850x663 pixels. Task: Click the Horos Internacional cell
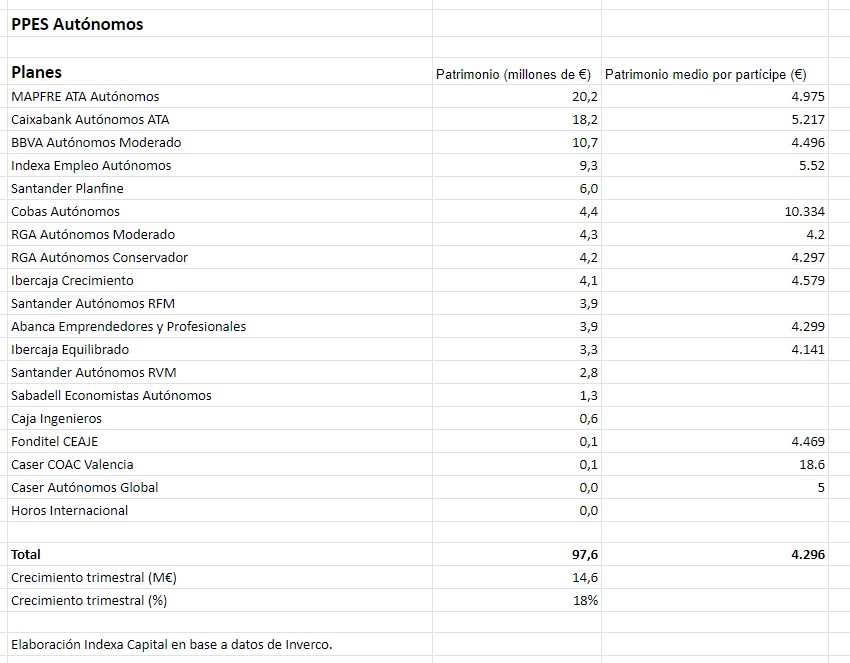pos(69,510)
